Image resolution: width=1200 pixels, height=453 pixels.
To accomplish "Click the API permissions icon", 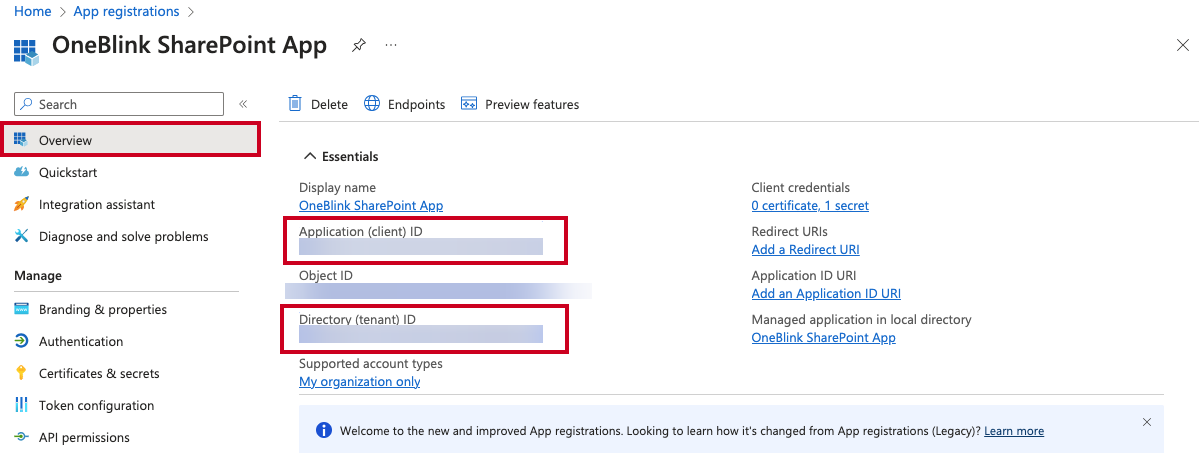I will [x=20, y=437].
